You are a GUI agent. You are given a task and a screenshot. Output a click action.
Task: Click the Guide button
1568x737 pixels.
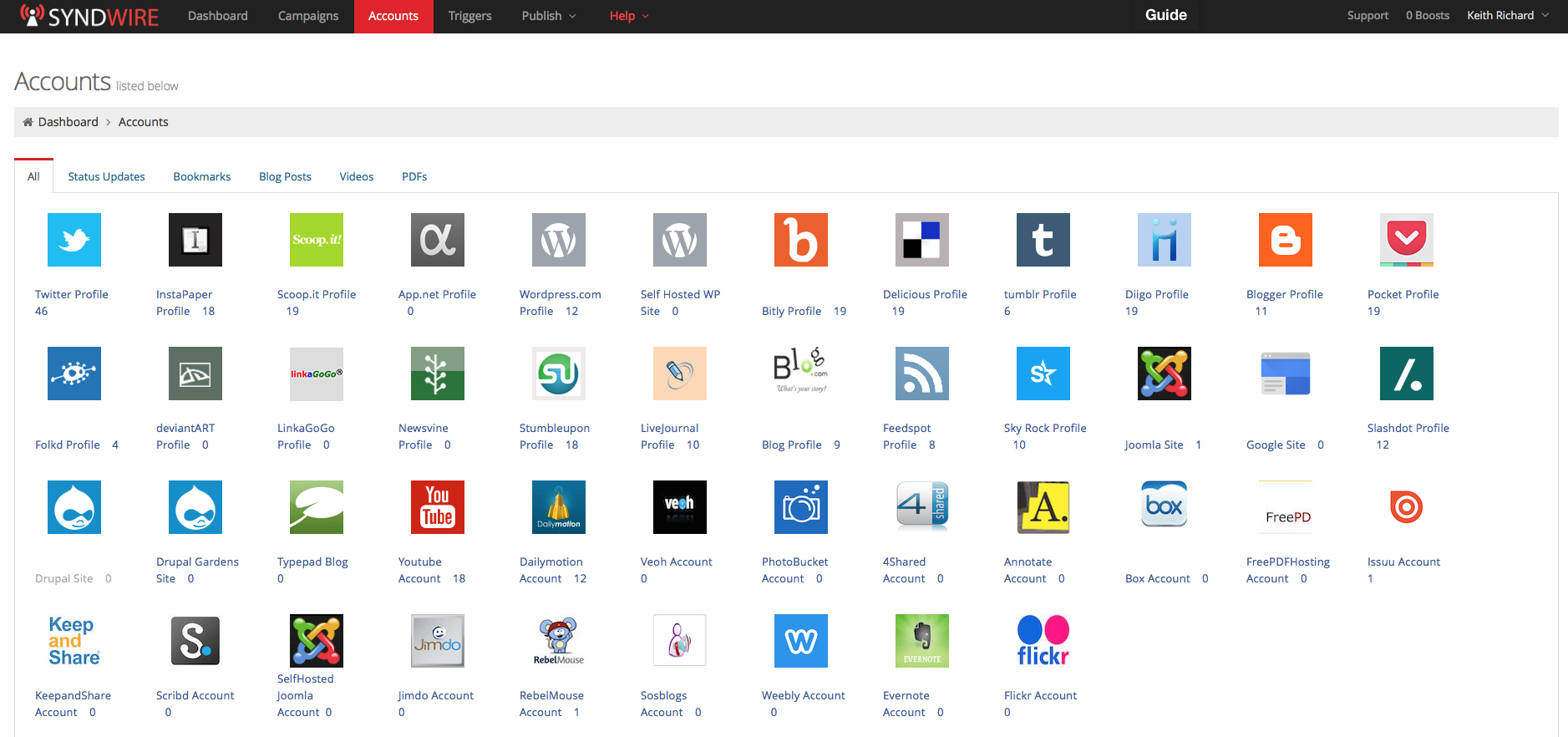click(x=1166, y=15)
